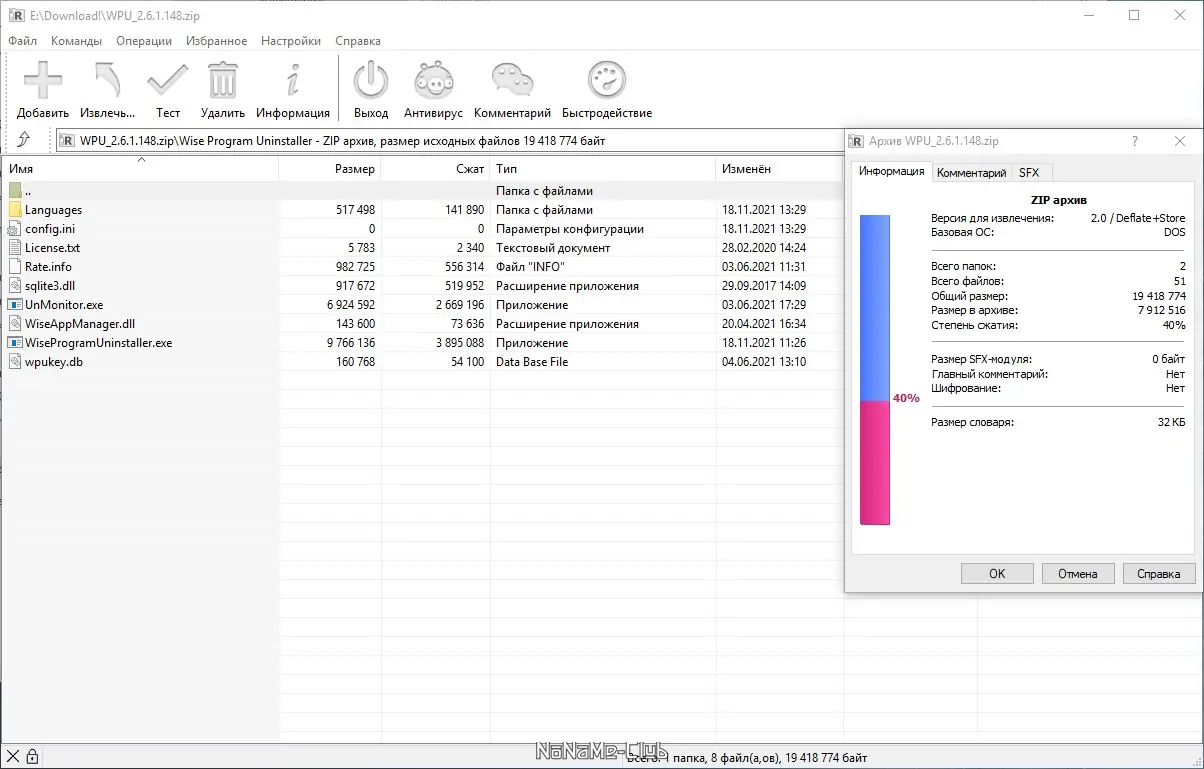Switch to the SFX tab
Viewport: 1204px width, 769px height.
1029,173
